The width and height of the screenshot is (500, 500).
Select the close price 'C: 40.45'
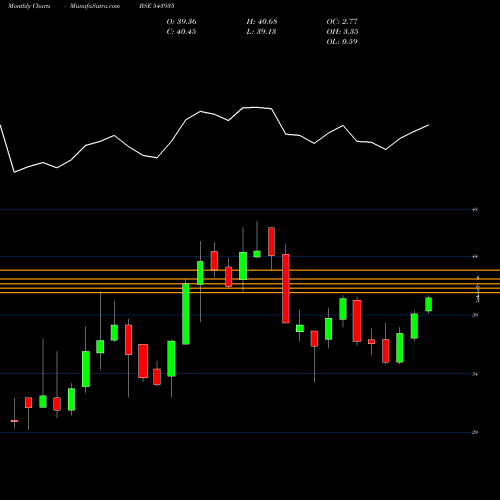click(x=181, y=32)
